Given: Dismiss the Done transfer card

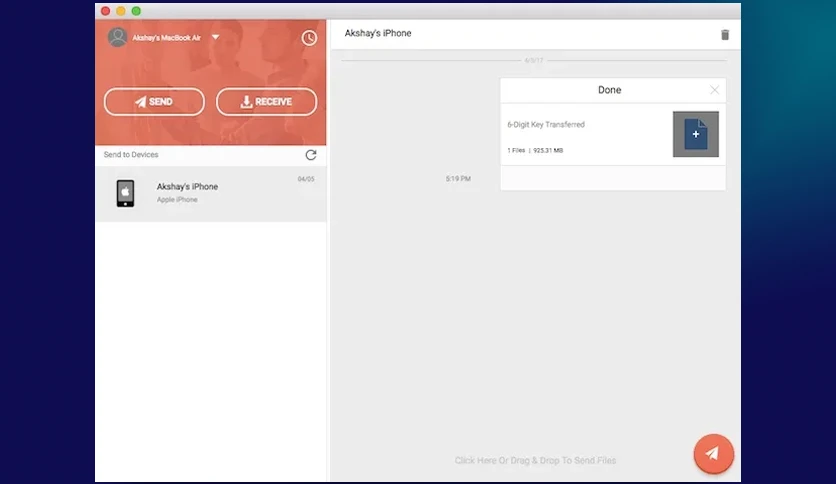Looking at the screenshot, I should point(714,90).
